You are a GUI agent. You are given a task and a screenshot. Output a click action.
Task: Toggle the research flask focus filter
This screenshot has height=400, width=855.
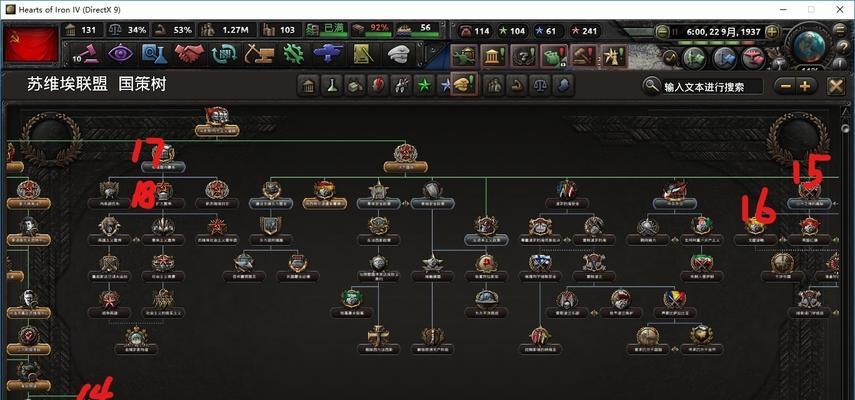pyautogui.click(x=332, y=86)
